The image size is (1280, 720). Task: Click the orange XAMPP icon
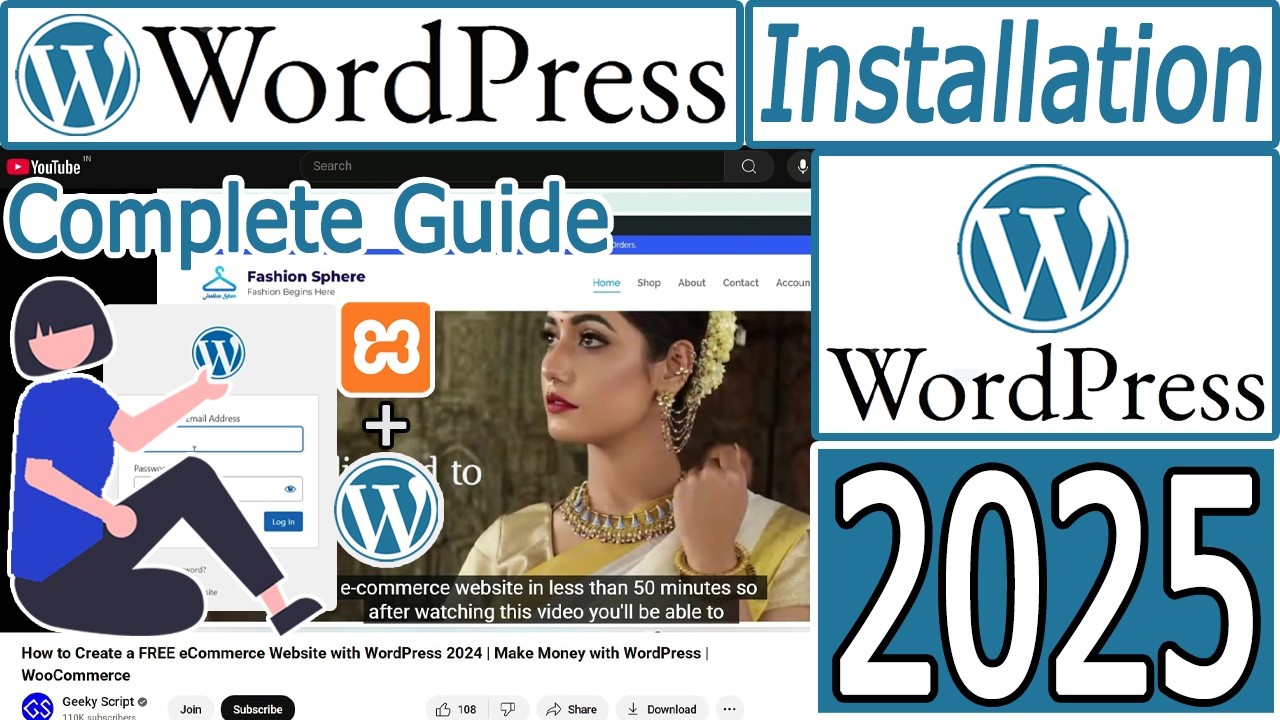[386, 349]
